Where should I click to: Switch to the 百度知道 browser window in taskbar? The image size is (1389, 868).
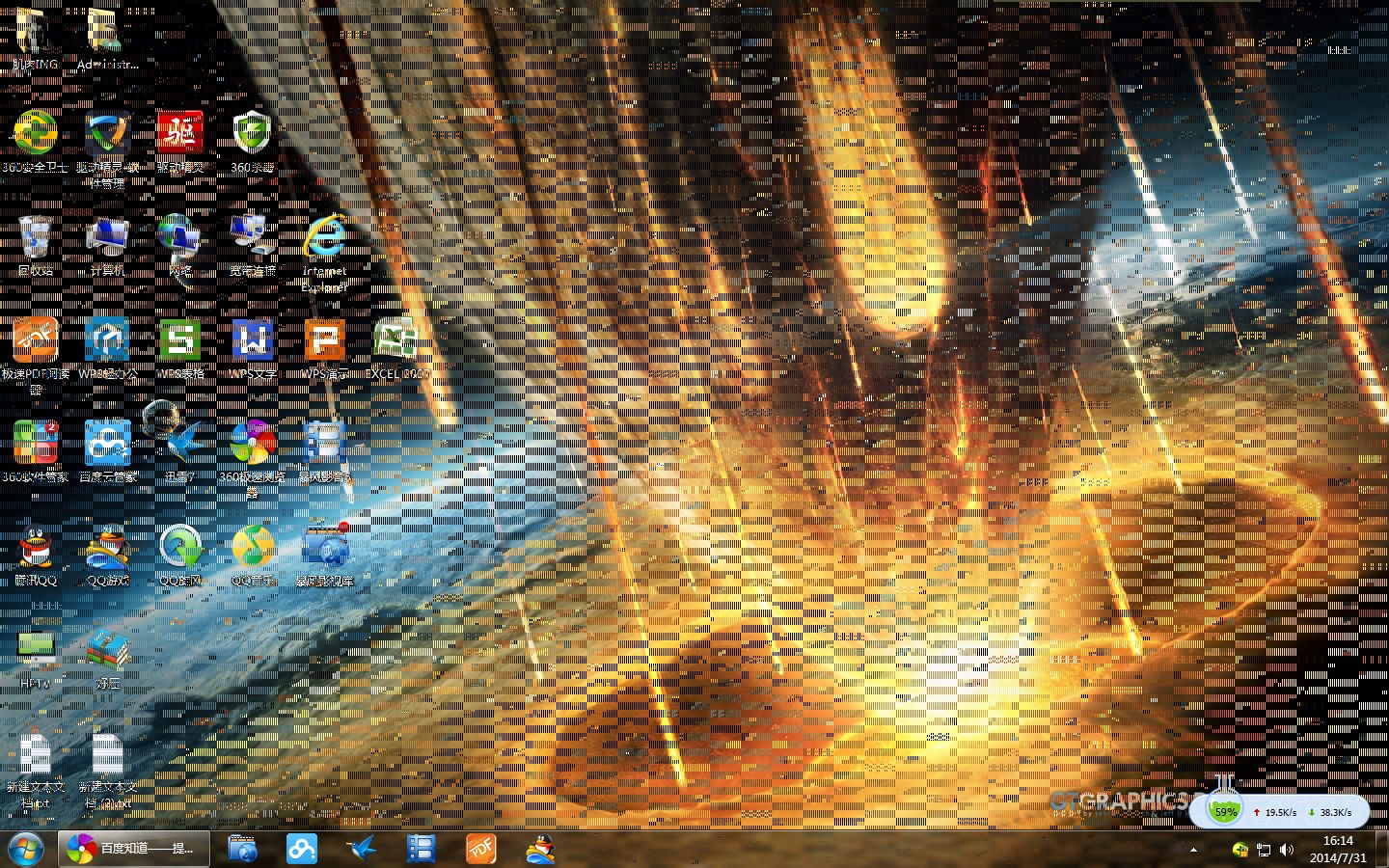[134, 849]
